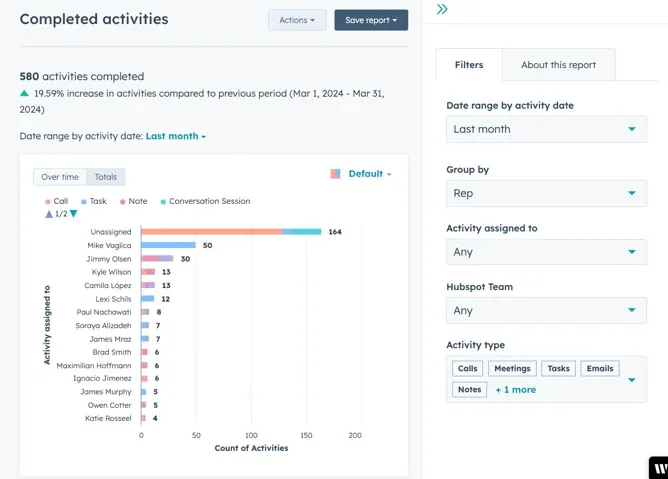
Task: Switch chart to Over time view
Action: pos(60,177)
